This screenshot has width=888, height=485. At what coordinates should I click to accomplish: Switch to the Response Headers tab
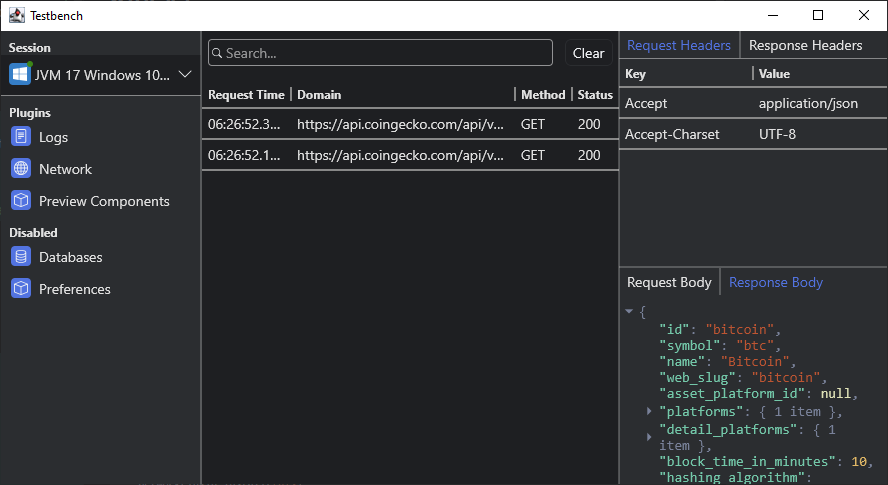[x=805, y=45]
